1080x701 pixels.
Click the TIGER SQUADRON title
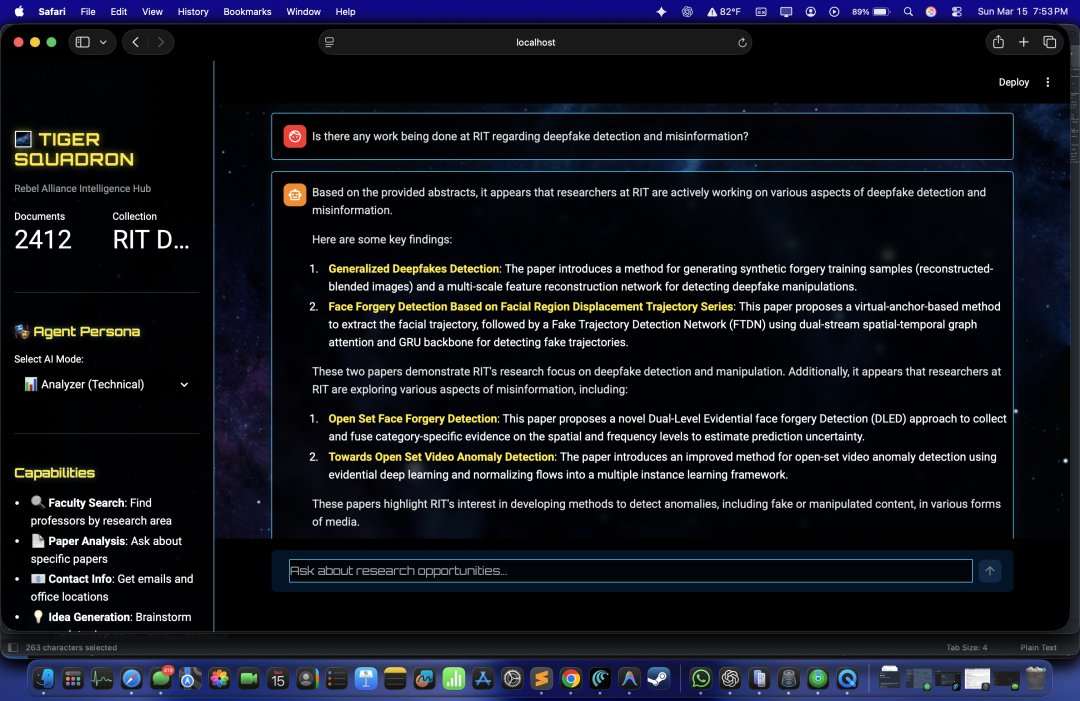click(74, 149)
